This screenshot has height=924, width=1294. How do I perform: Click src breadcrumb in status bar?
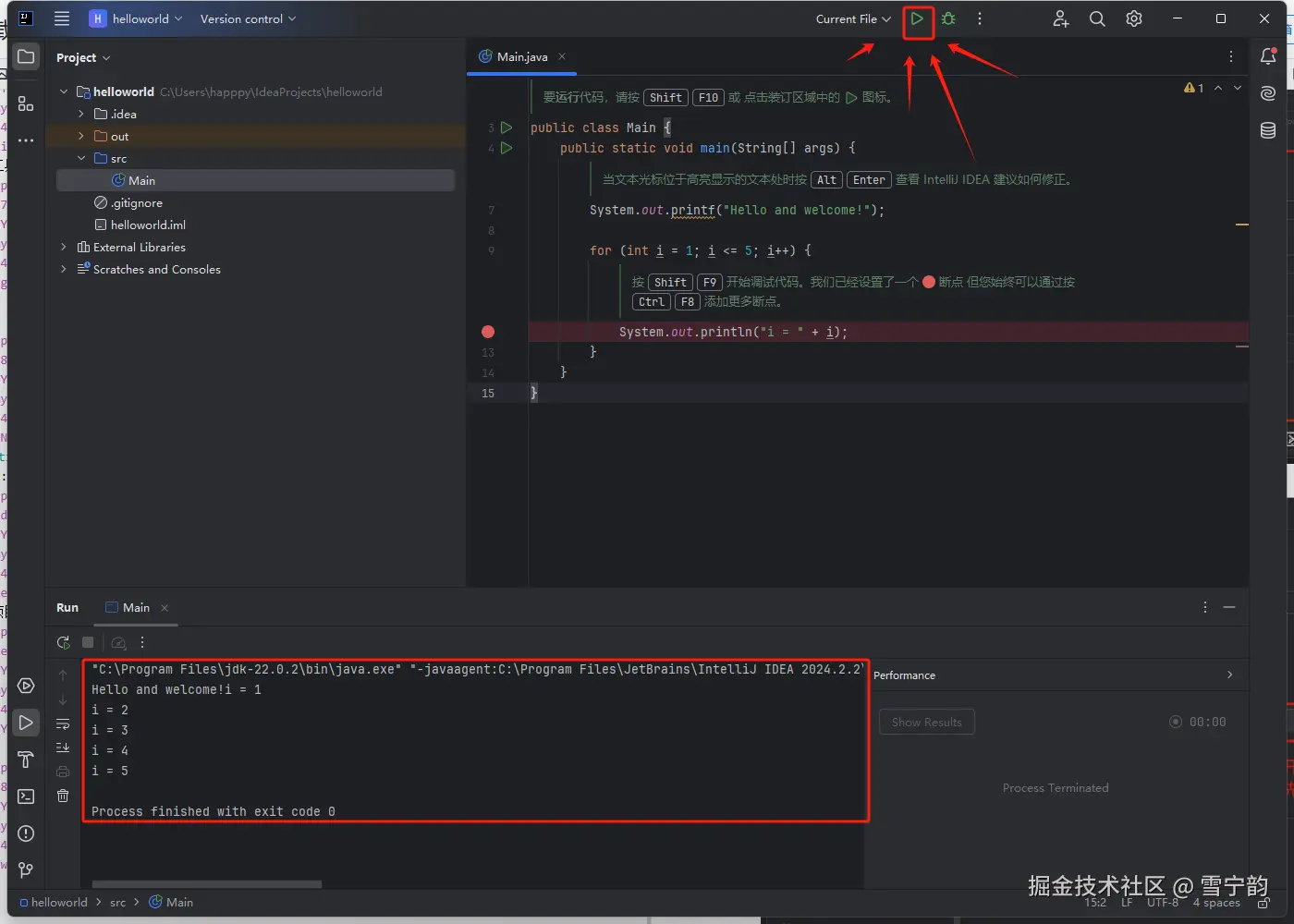pyautogui.click(x=117, y=902)
